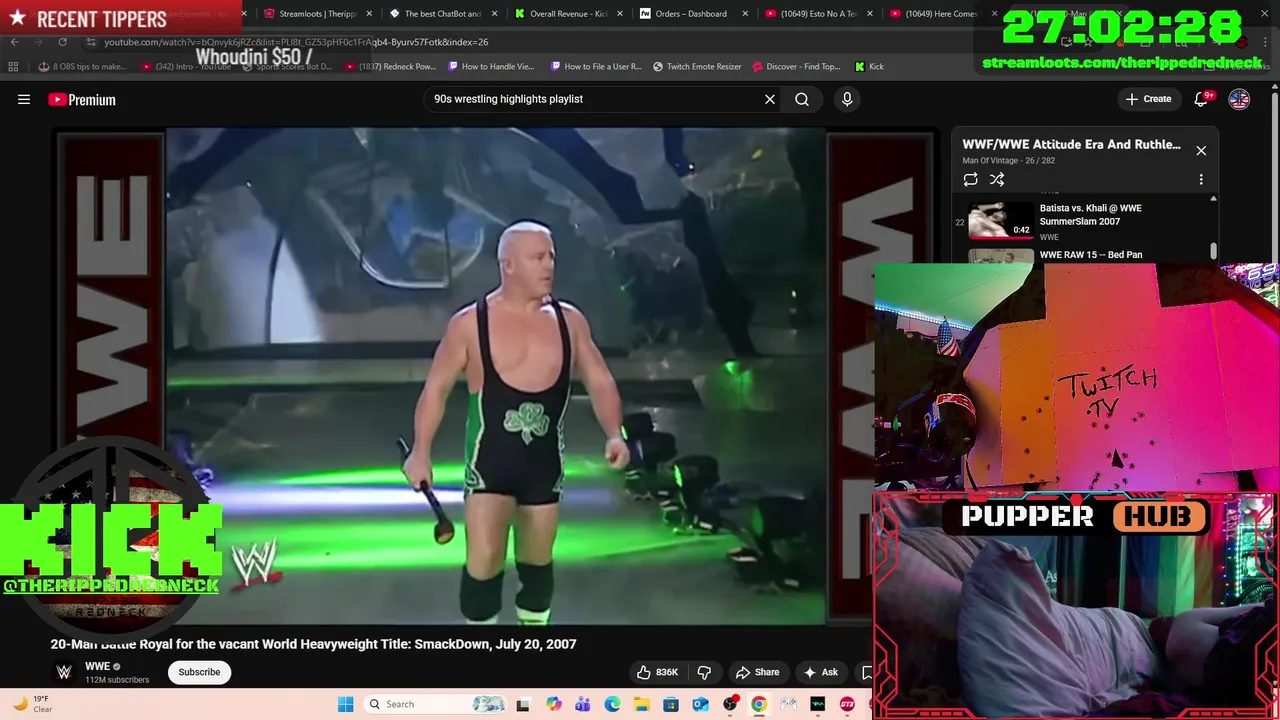Open Batista vs. Khali video thumbnail

tap(1001, 221)
